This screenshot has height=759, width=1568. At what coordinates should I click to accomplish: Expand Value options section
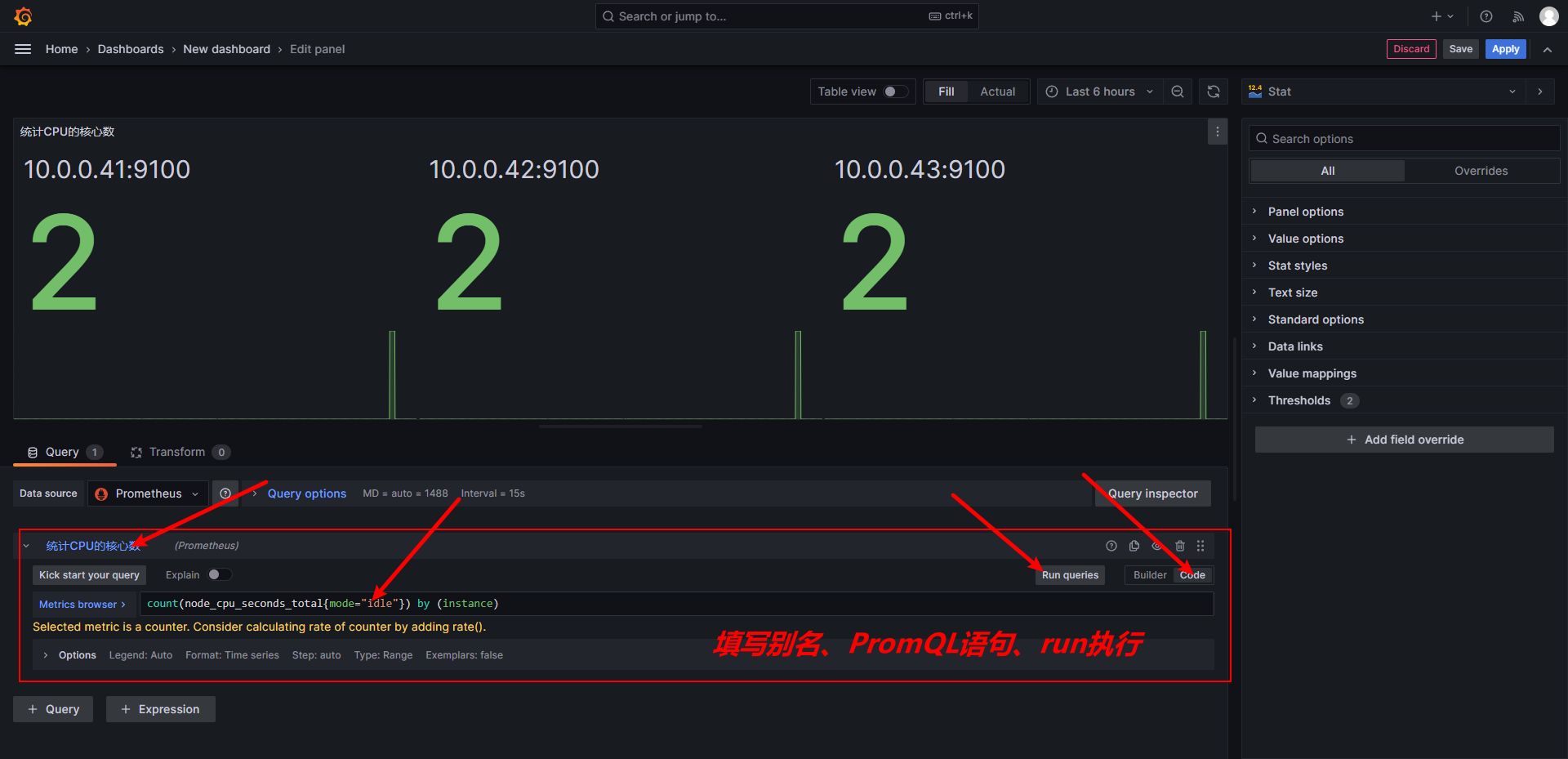coord(1305,239)
